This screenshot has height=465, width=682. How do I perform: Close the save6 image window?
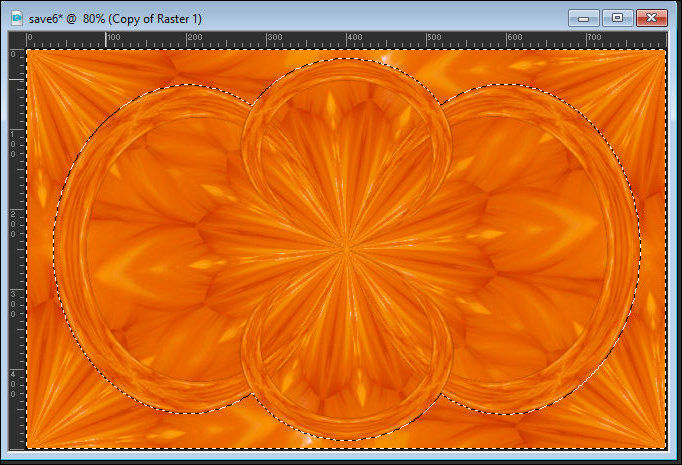[653, 17]
